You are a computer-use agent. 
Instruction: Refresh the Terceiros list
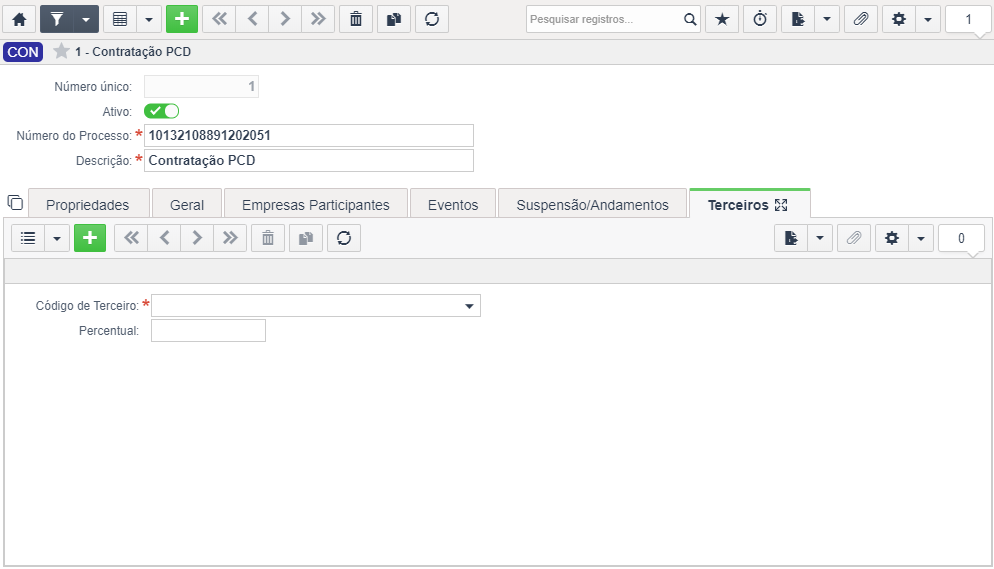344,238
